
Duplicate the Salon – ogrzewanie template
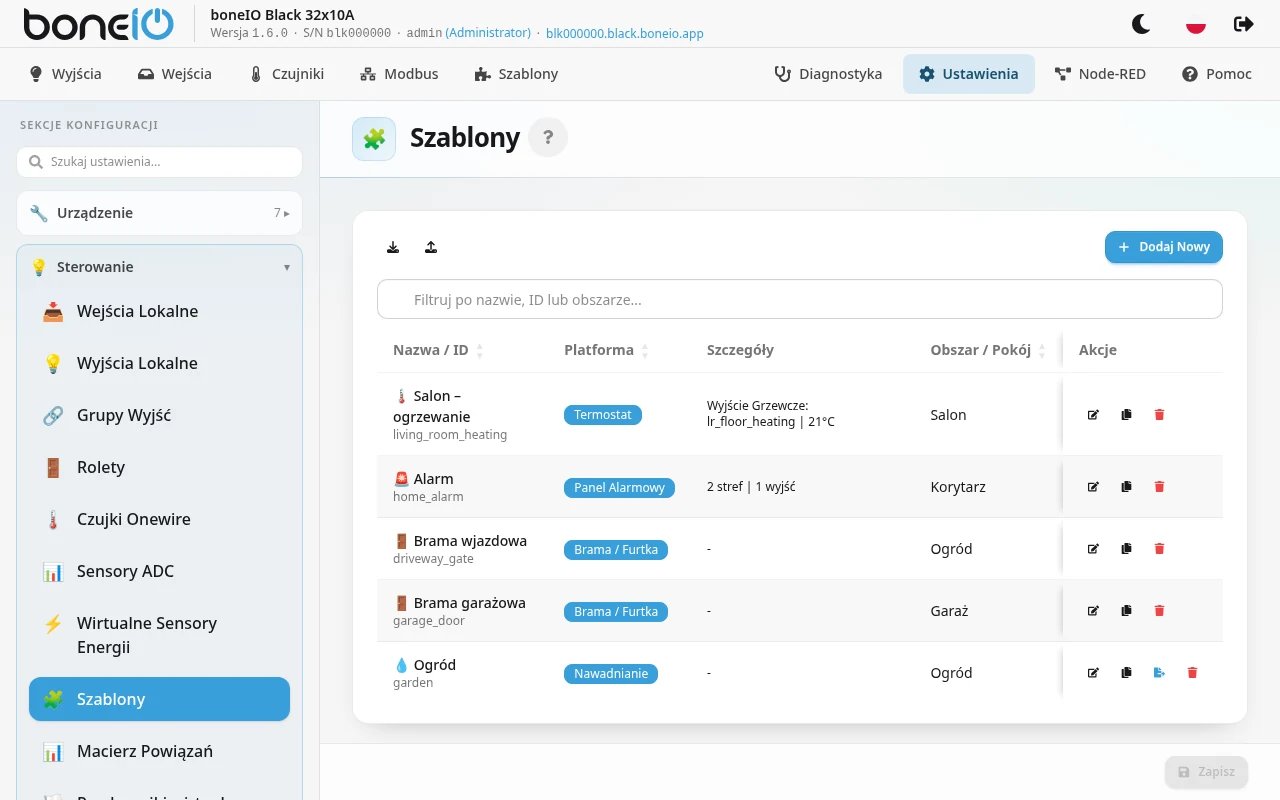(x=1126, y=415)
